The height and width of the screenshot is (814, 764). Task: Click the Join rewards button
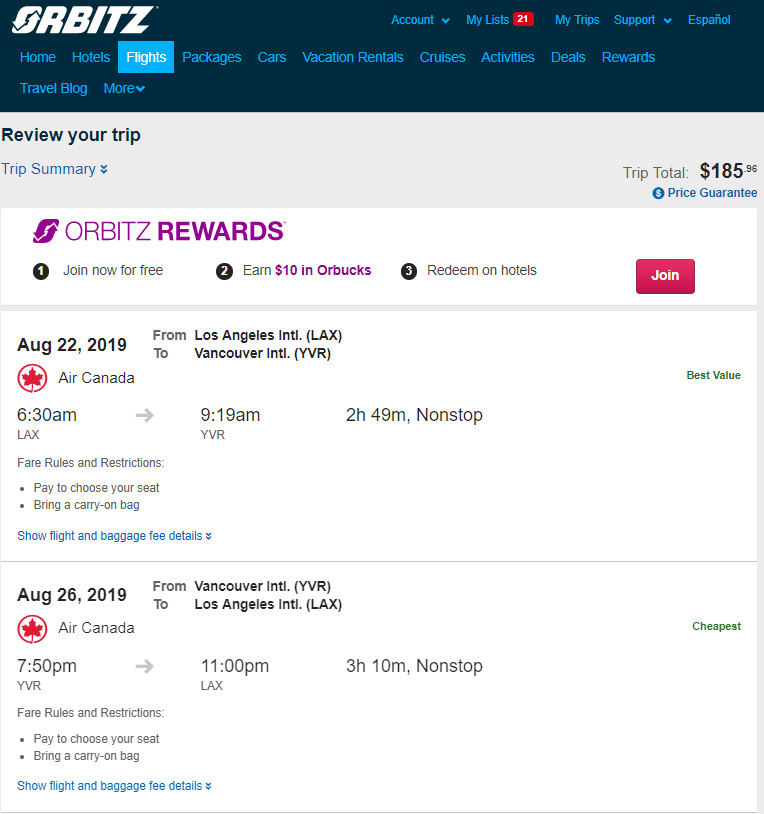(x=665, y=276)
